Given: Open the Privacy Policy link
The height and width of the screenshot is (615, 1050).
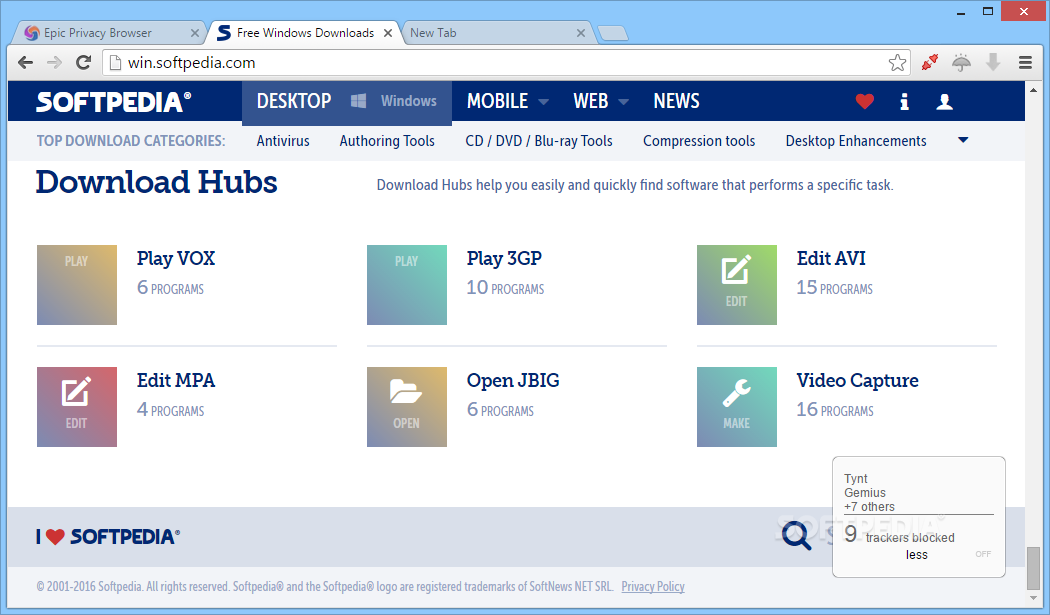Looking at the screenshot, I should click(x=653, y=586).
